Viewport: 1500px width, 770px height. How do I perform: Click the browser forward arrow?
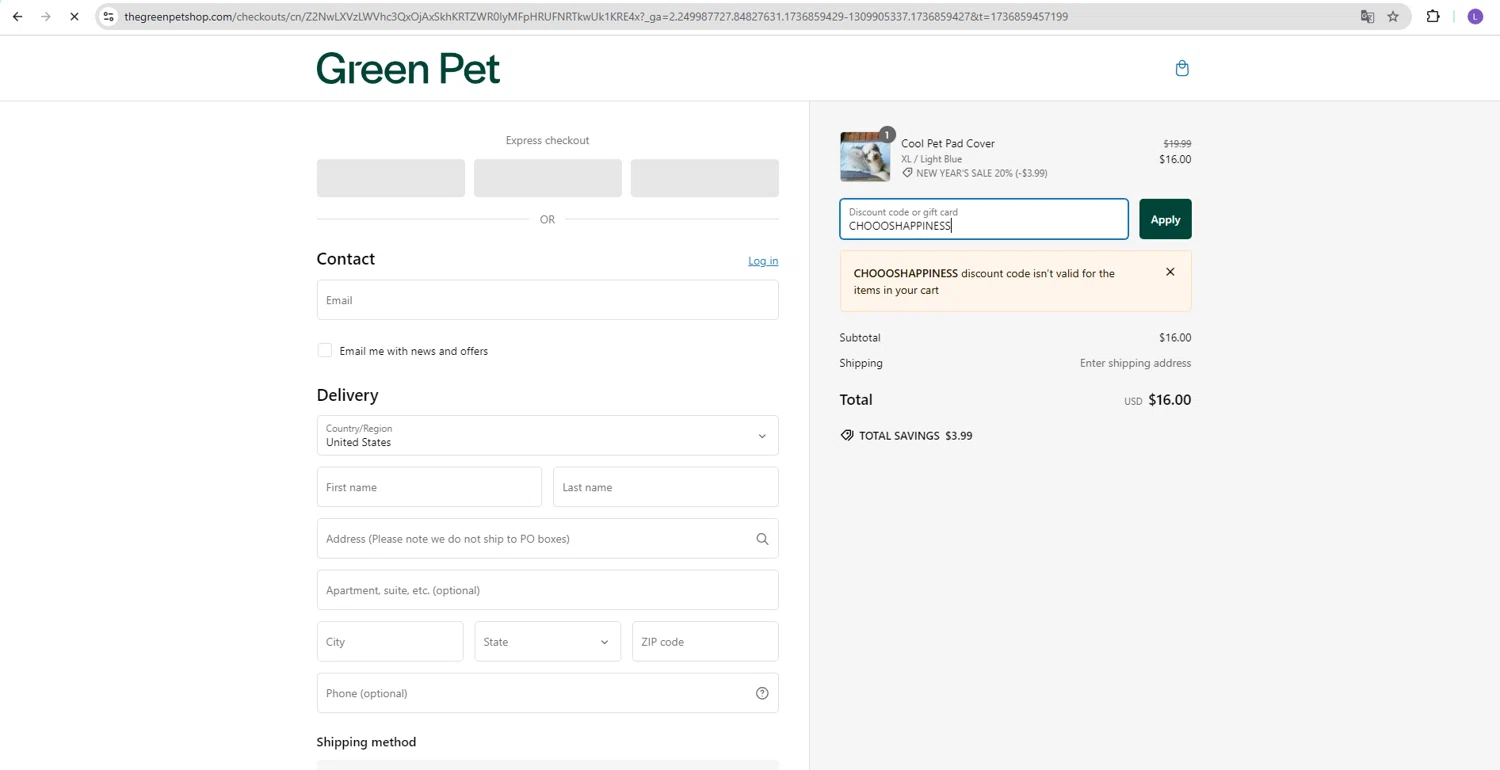point(45,16)
